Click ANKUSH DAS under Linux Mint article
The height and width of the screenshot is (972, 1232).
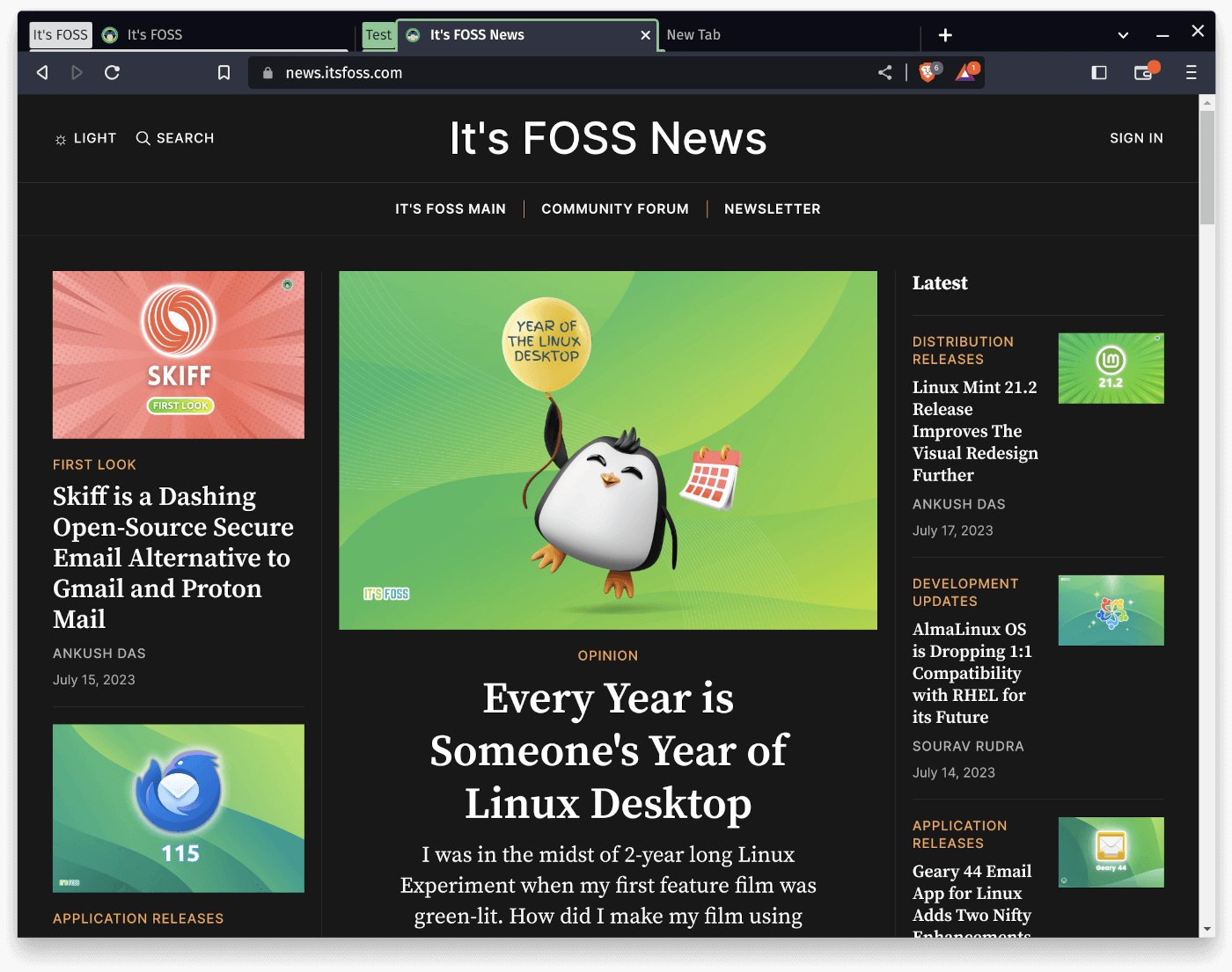pos(959,504)
